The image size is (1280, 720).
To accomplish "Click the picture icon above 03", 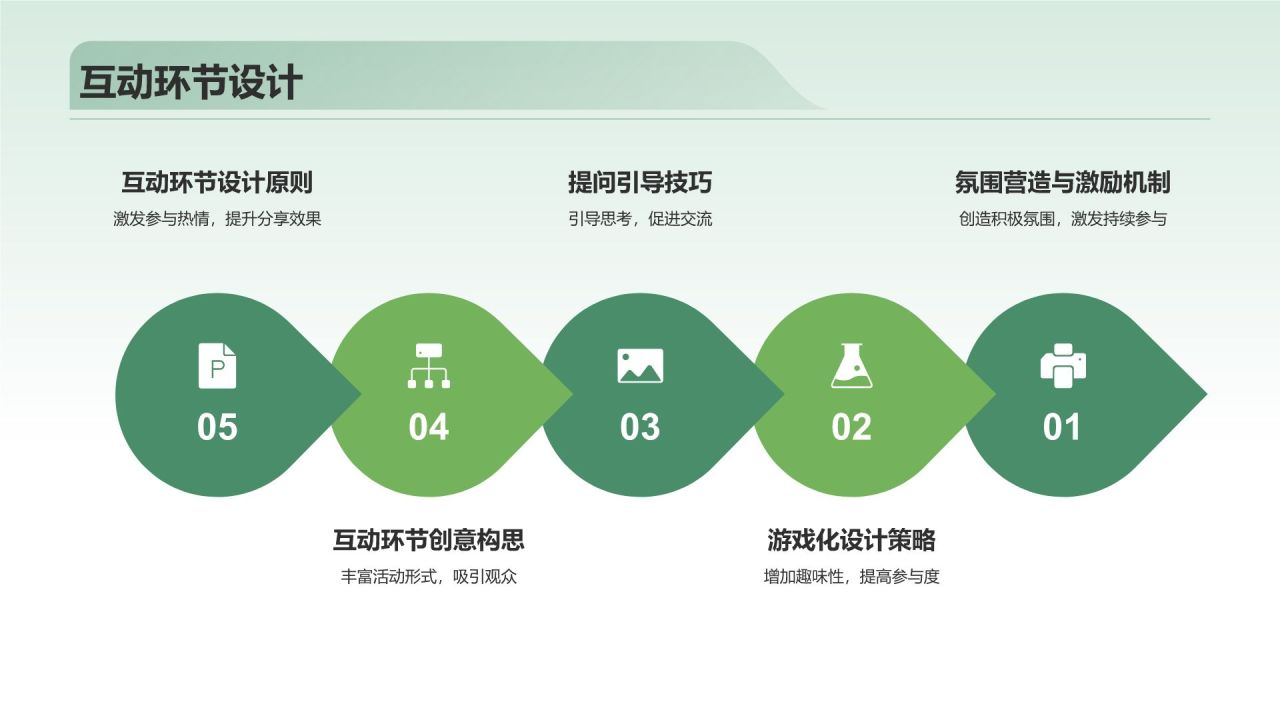I will tap(640, 366).
